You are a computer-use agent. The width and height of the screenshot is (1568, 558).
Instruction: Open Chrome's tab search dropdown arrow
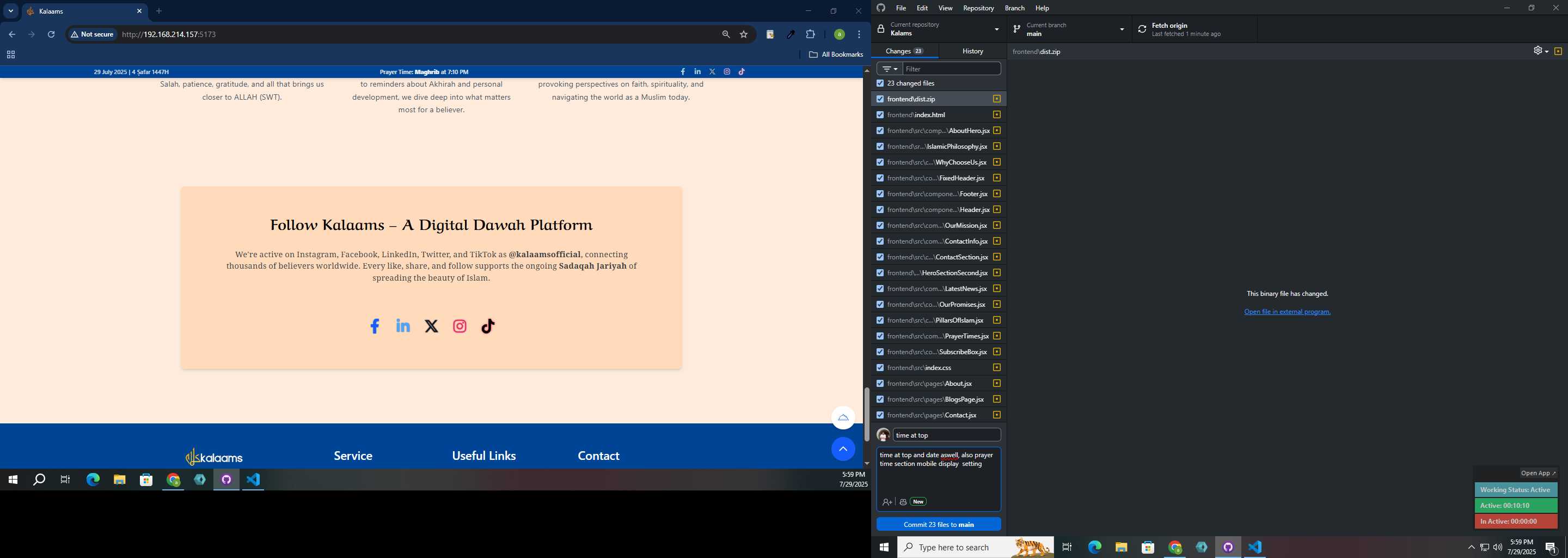click(11, 11)
